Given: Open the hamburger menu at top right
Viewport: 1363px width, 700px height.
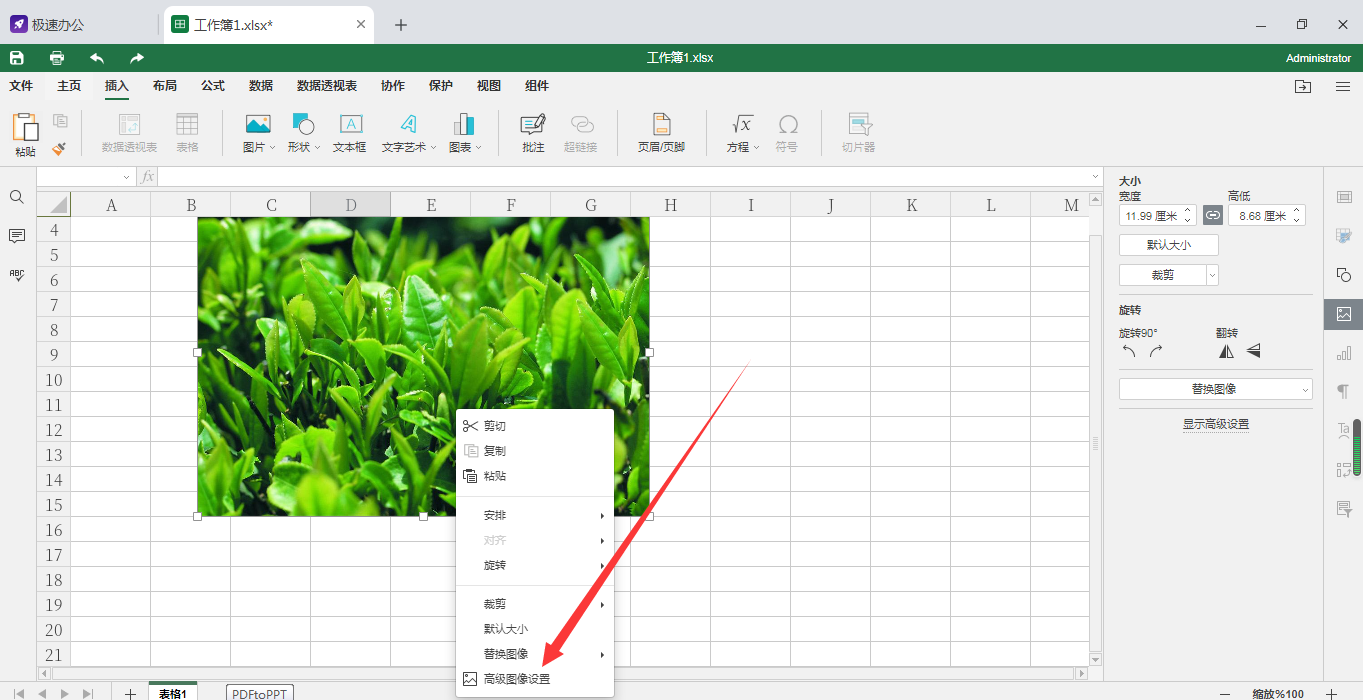Looking at the screenshot, I should pos(1343,87).
